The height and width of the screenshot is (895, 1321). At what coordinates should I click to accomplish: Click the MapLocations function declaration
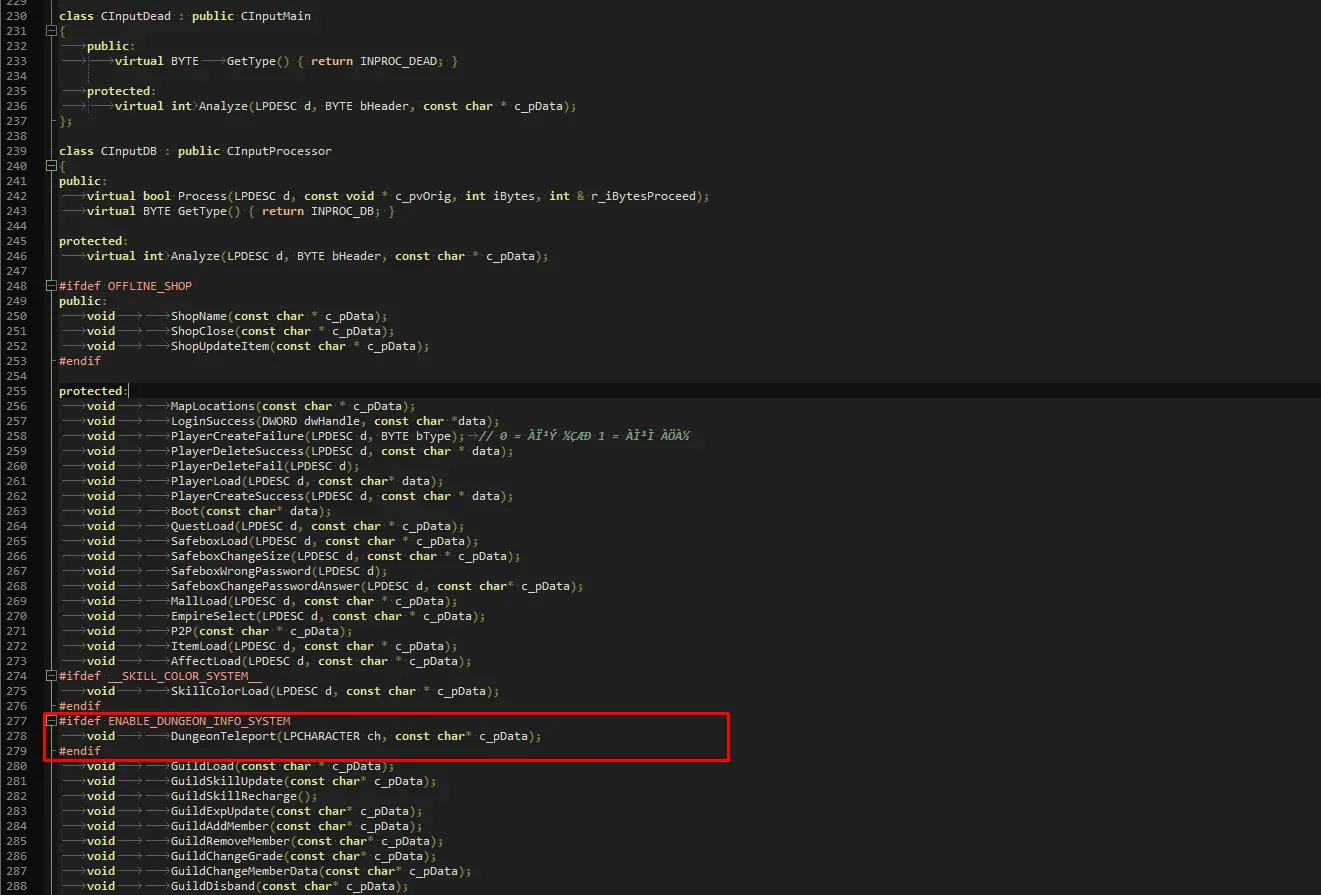point(213,406)
